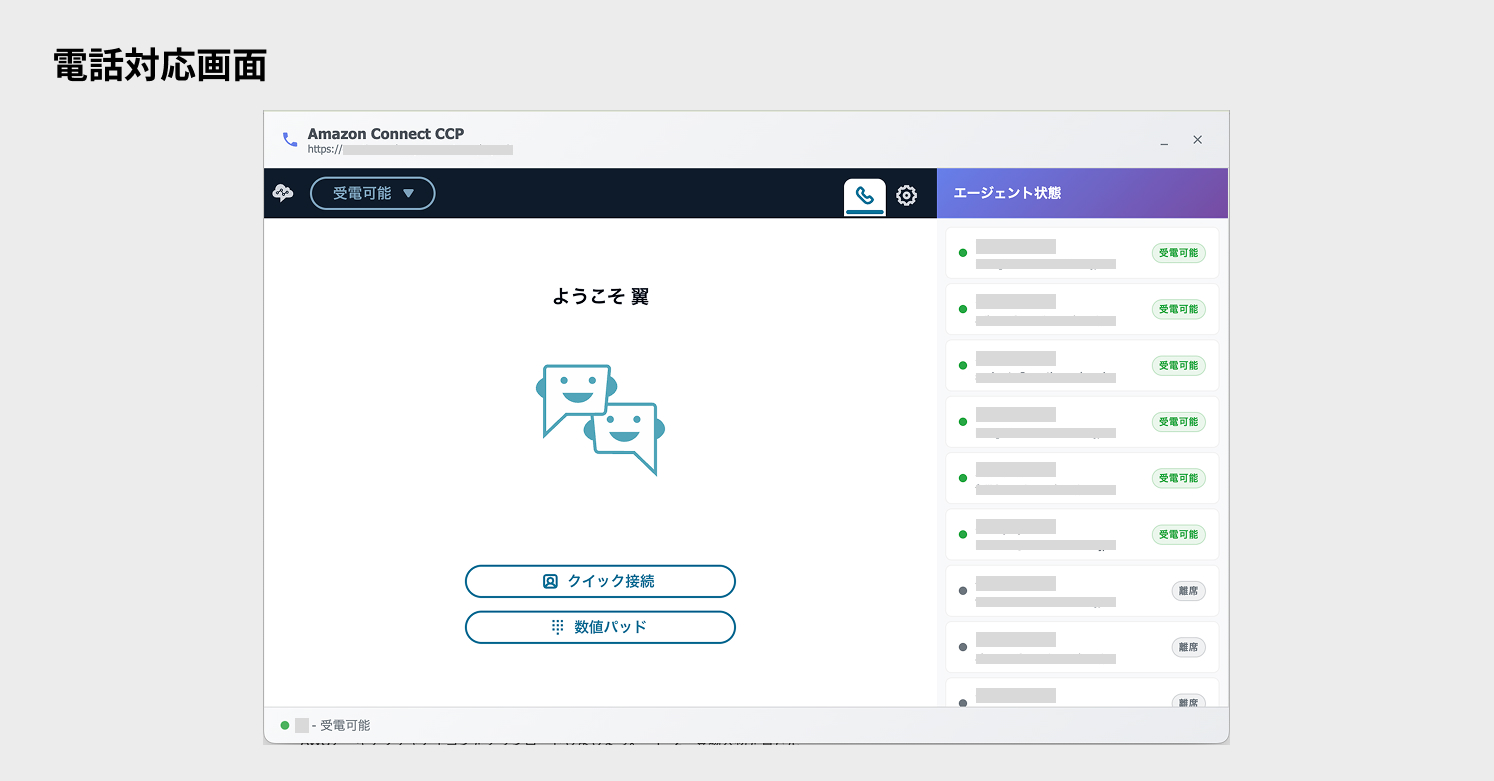Minimize the Amazon Connect CCP window
Screen dimensions: 1494x781
pyautogui.click(x=1164, y=141)
